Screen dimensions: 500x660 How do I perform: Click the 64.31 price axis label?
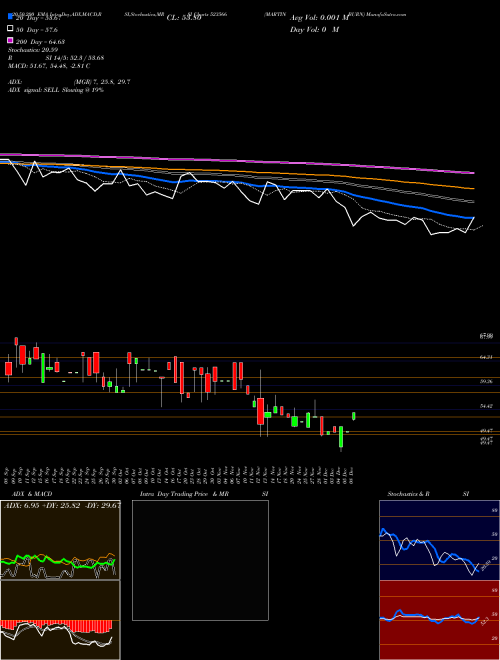coord(486,357)
